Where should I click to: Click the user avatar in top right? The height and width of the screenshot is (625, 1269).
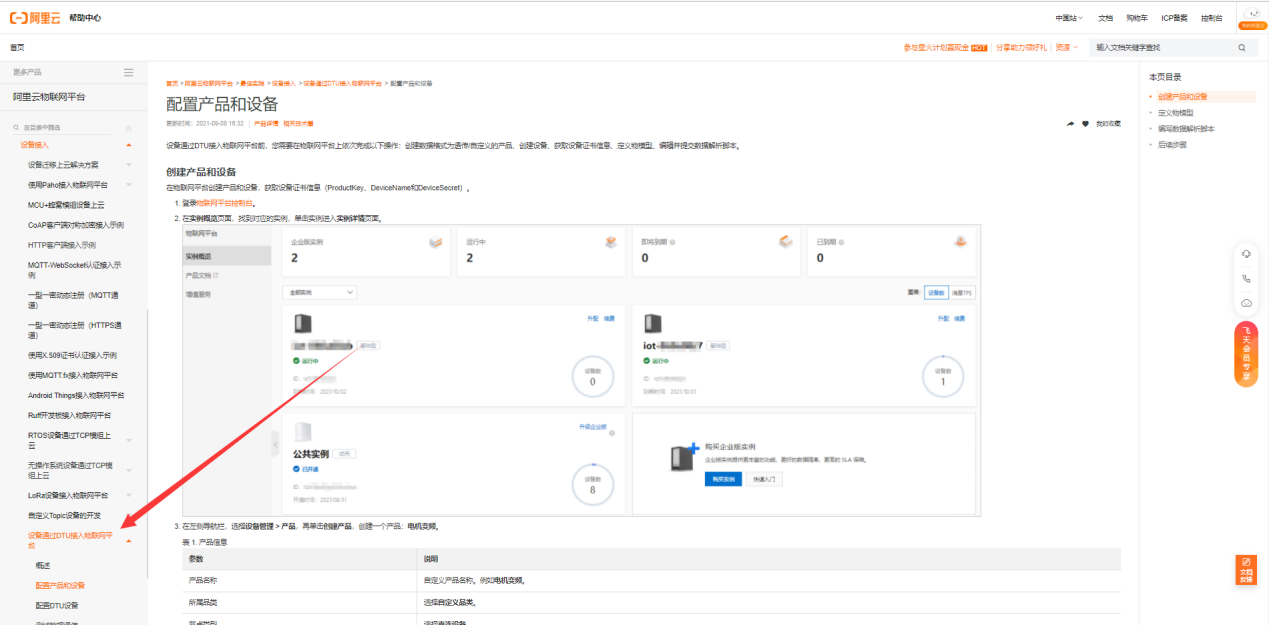(1252, 17)
